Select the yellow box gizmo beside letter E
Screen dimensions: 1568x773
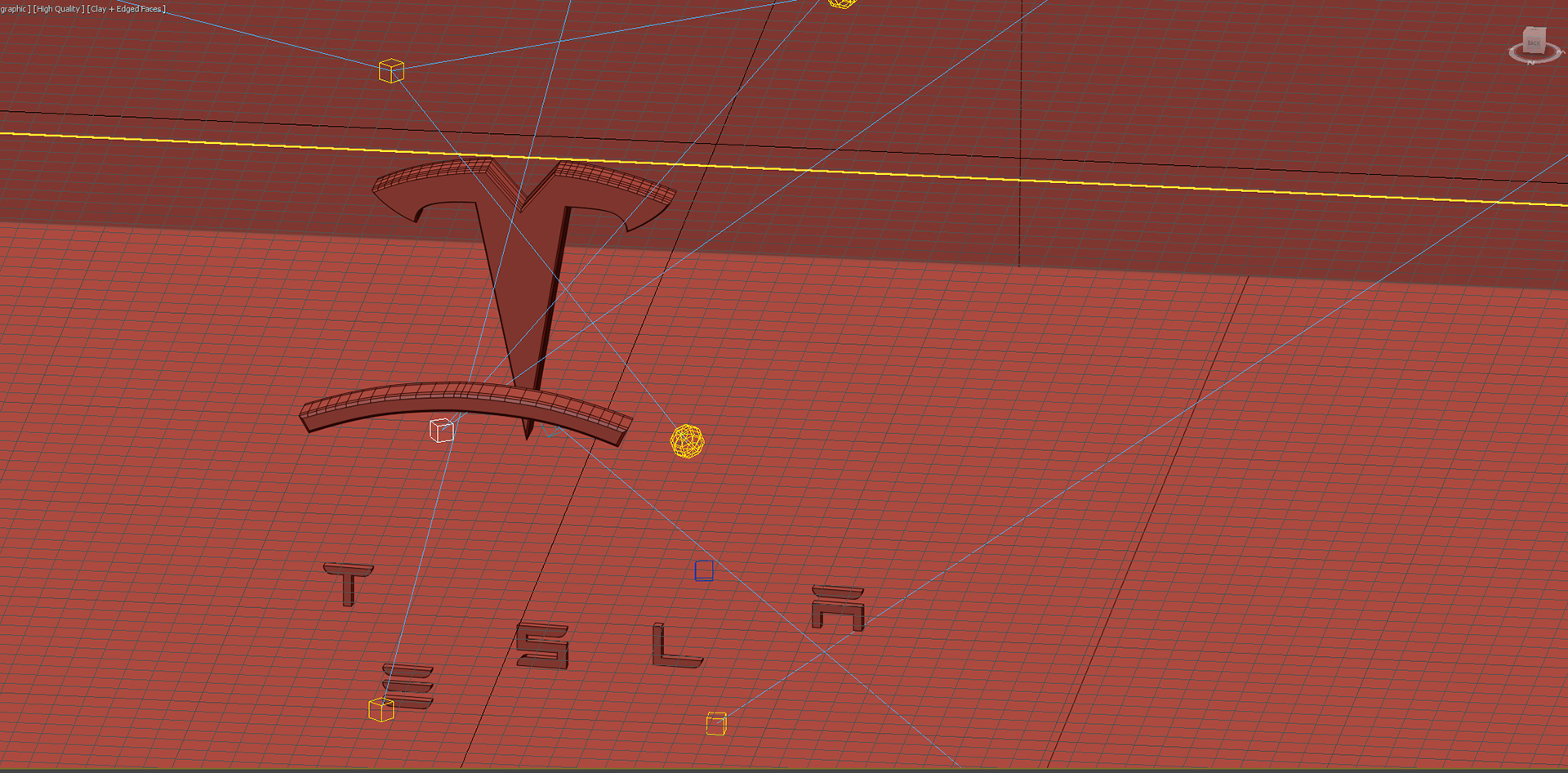381,709
